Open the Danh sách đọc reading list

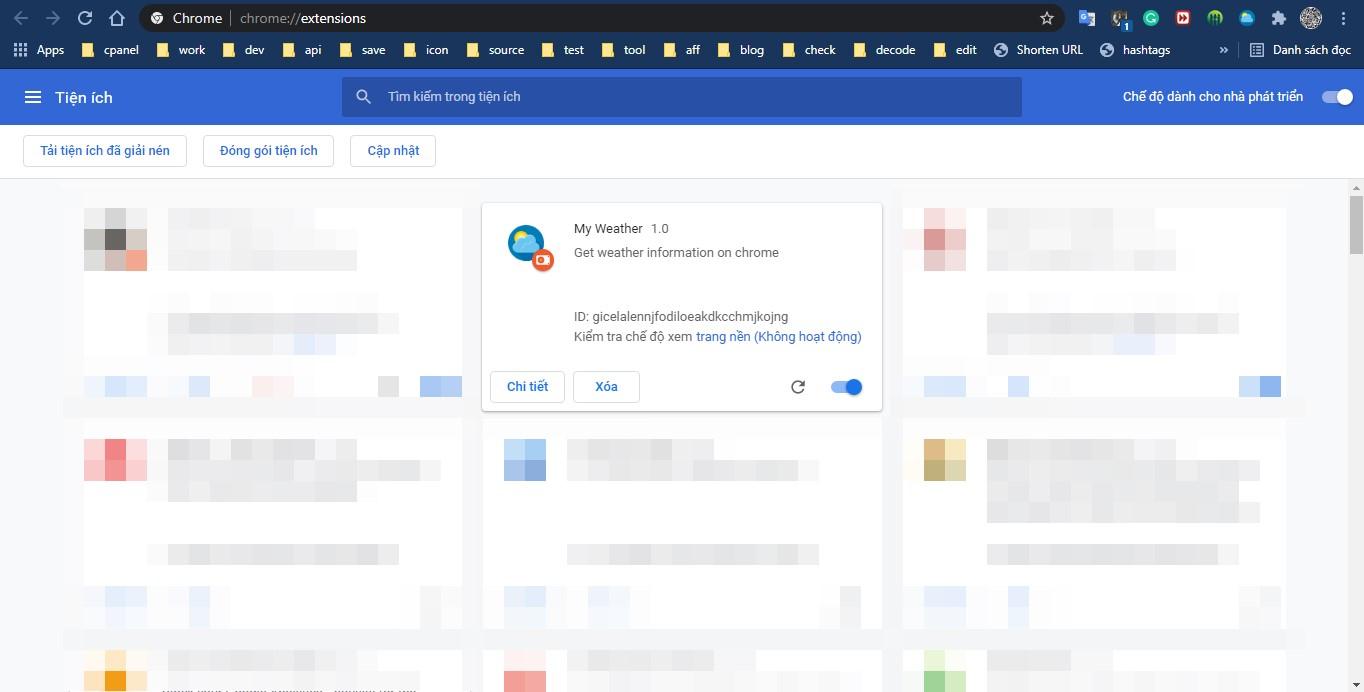(1300, 50)
